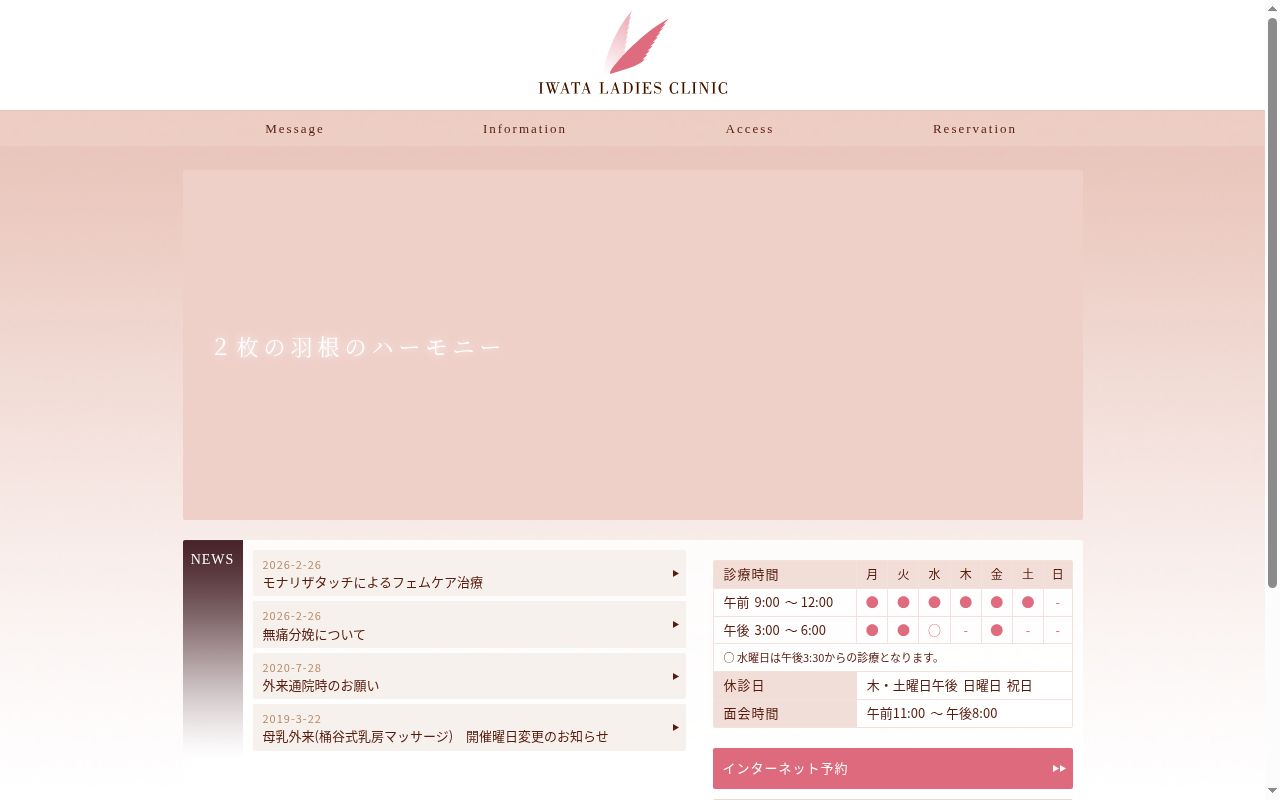Viewport: 1280px width, 800px height.
Task: Click the インターネット予約 button
Action: (893, 768)
